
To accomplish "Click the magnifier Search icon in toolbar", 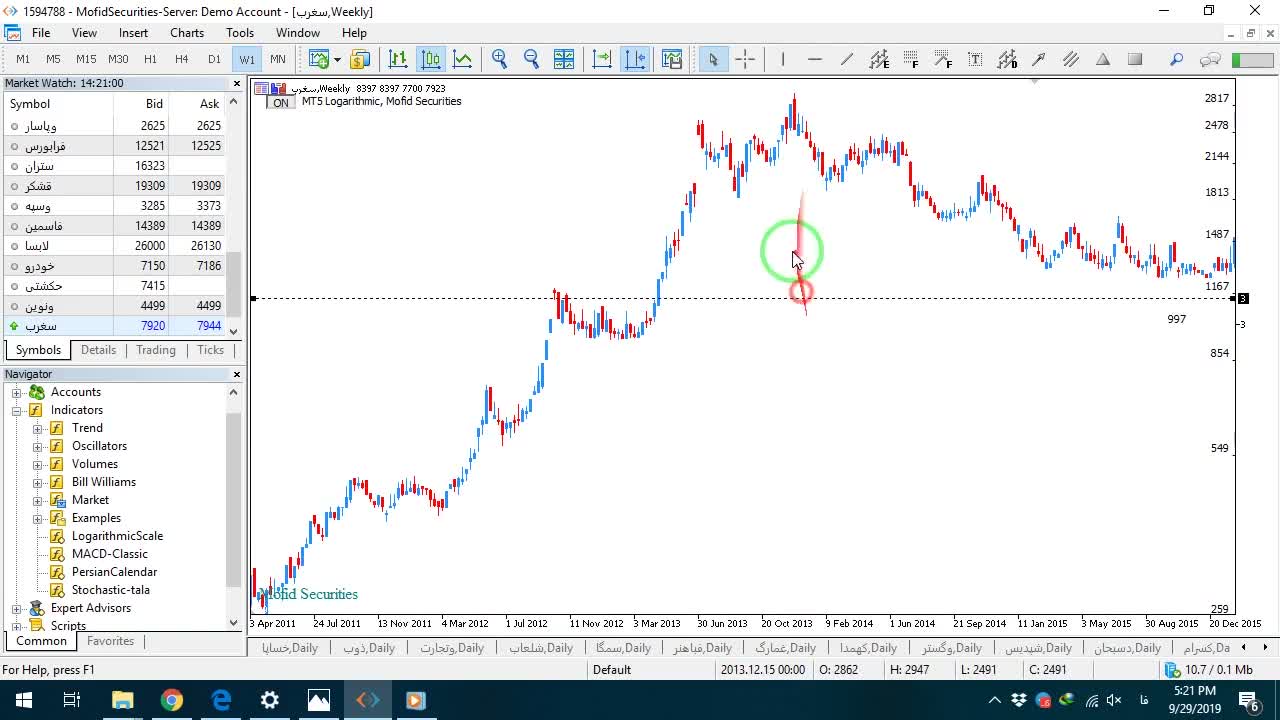I will tap(1177, 59).
